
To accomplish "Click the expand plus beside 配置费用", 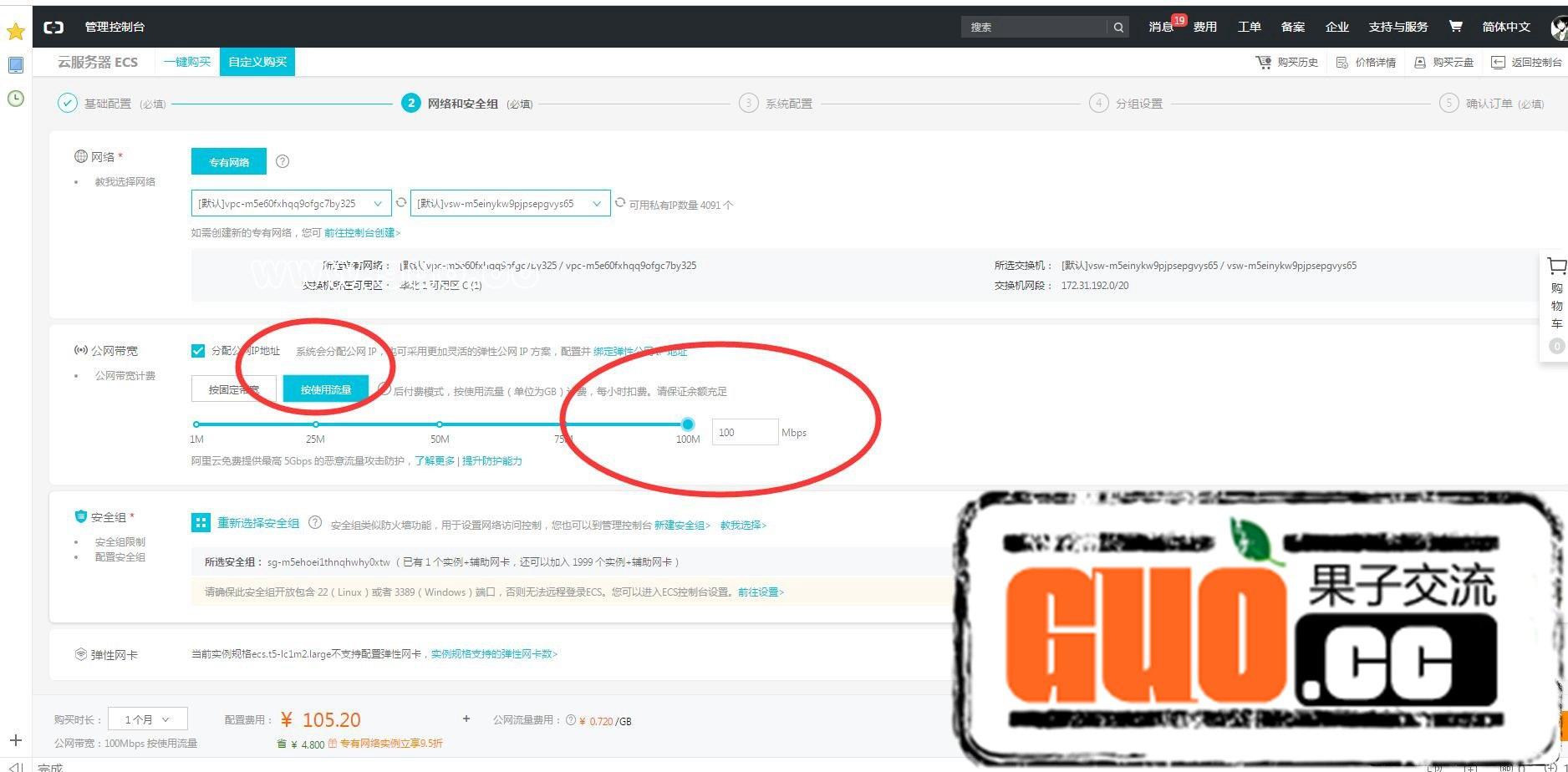I will tap(466, 719).
